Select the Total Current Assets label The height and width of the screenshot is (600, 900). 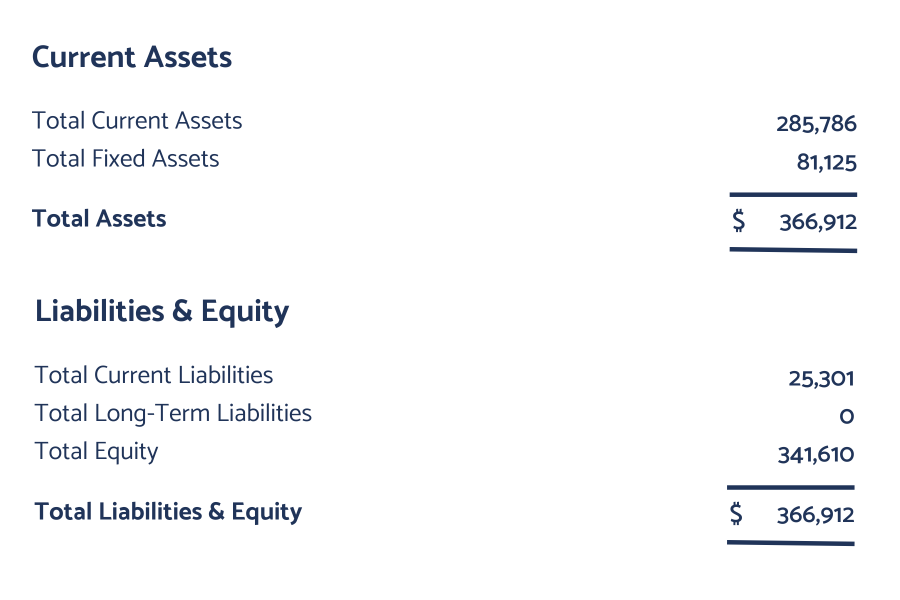(x=137, y=121)
